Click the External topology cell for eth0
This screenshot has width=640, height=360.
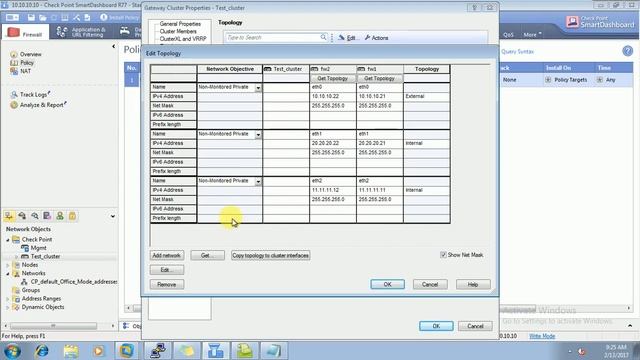click(x=427, y=96)
